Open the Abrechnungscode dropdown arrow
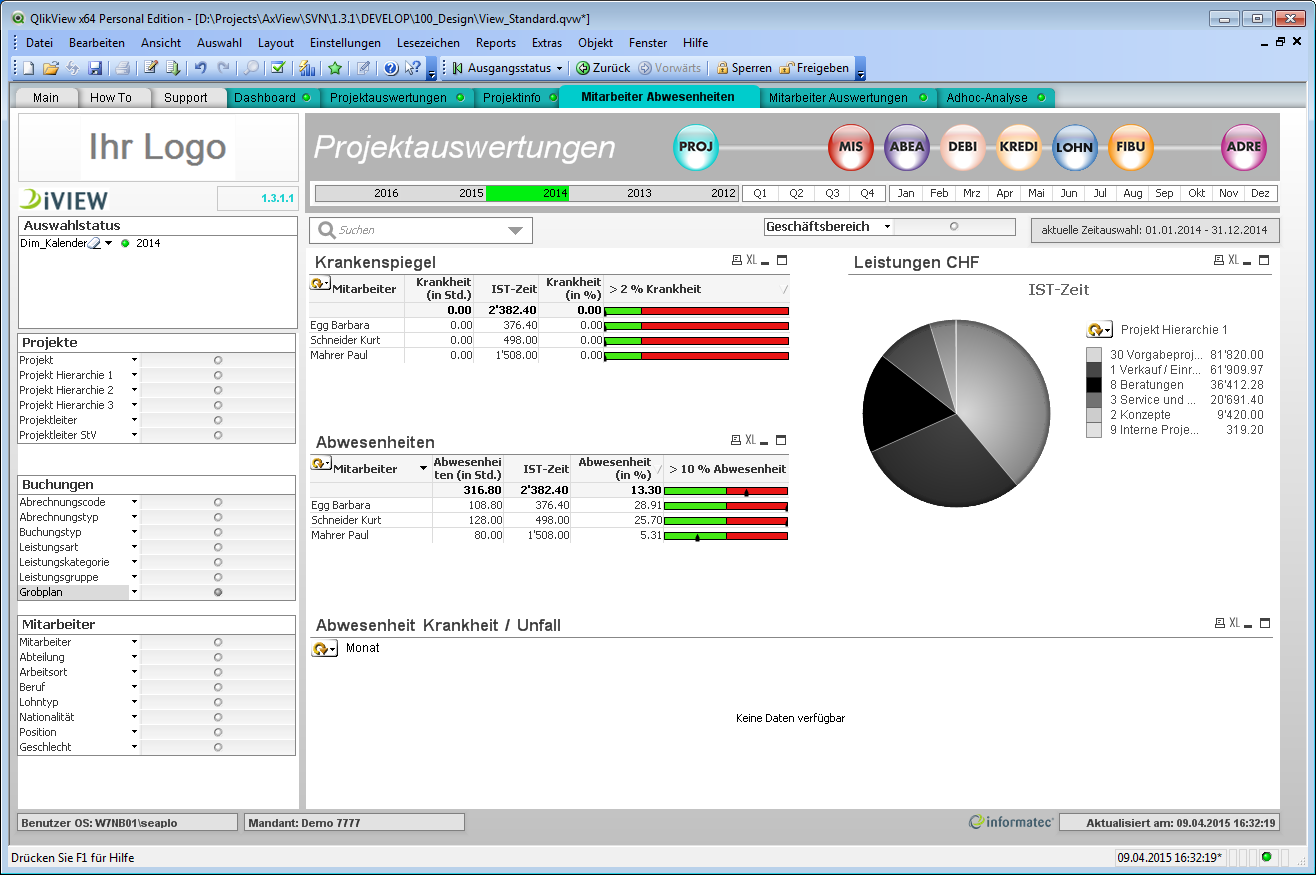 [134, 502]
